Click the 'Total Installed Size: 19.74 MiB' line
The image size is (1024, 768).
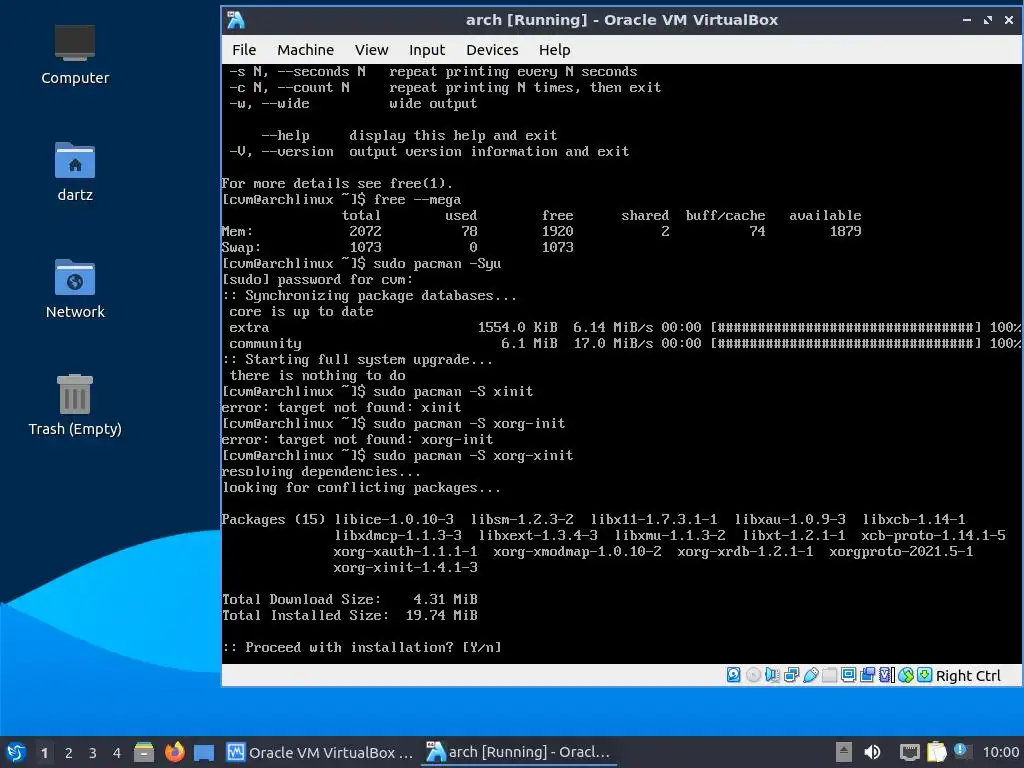click(350, 615)
